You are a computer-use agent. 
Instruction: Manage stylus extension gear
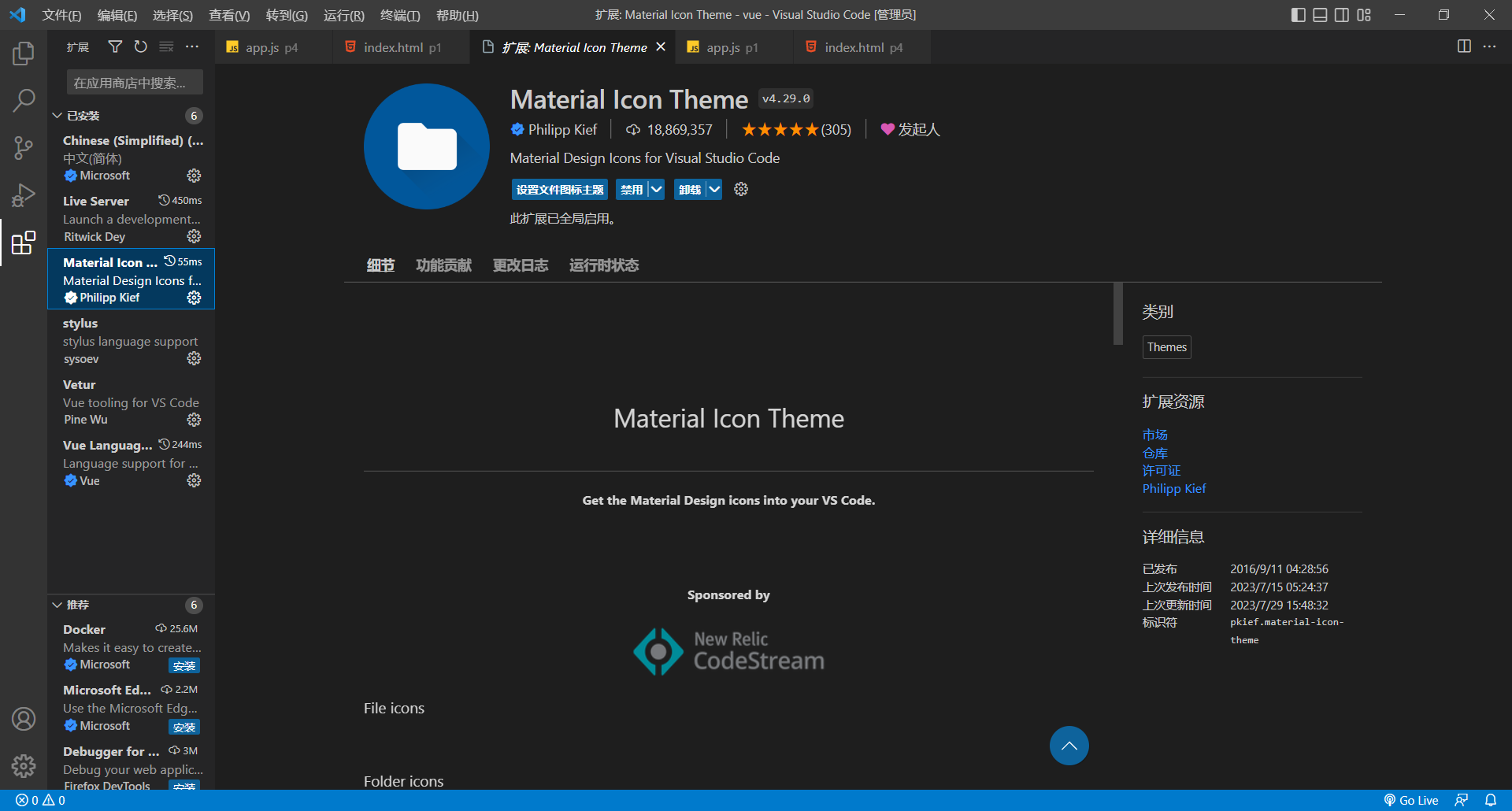click(x=194, y=358)
